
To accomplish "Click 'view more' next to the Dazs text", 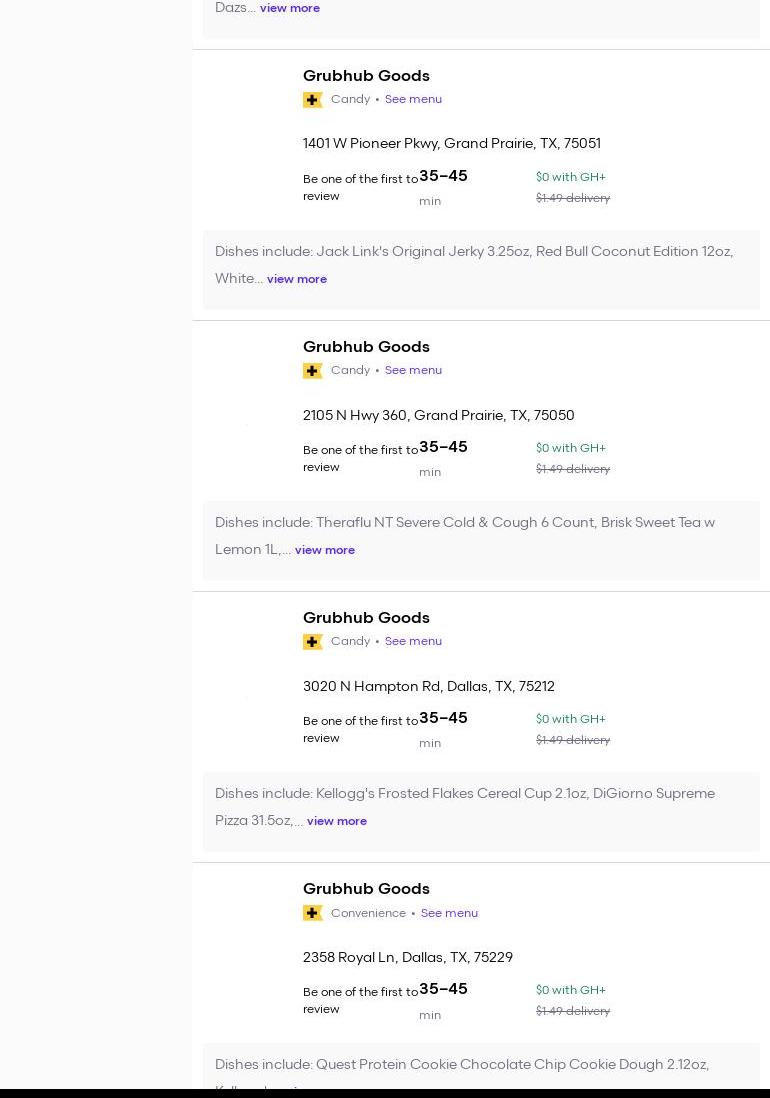I will [289, 8].
